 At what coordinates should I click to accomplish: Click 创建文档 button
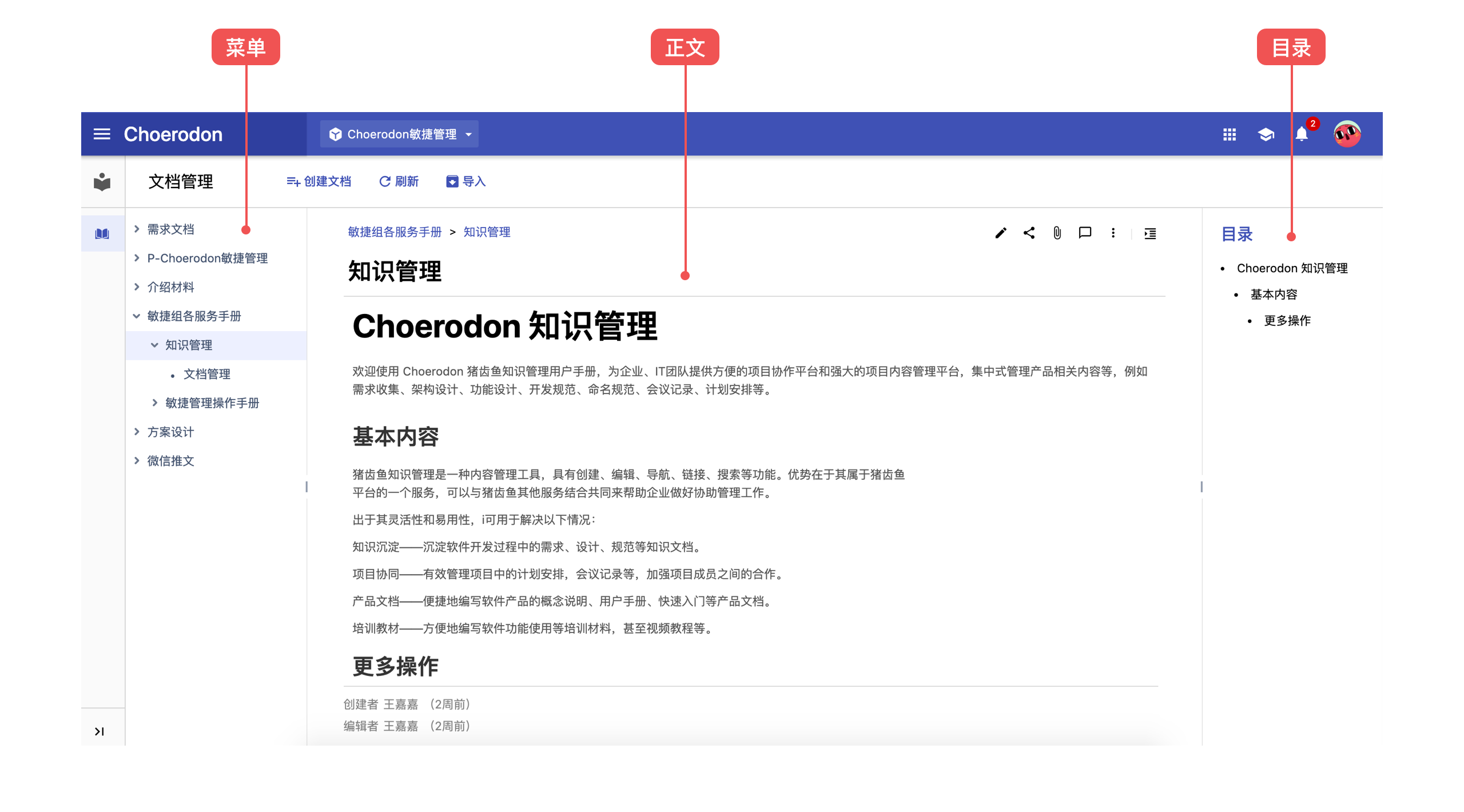(x=319, y=181)
